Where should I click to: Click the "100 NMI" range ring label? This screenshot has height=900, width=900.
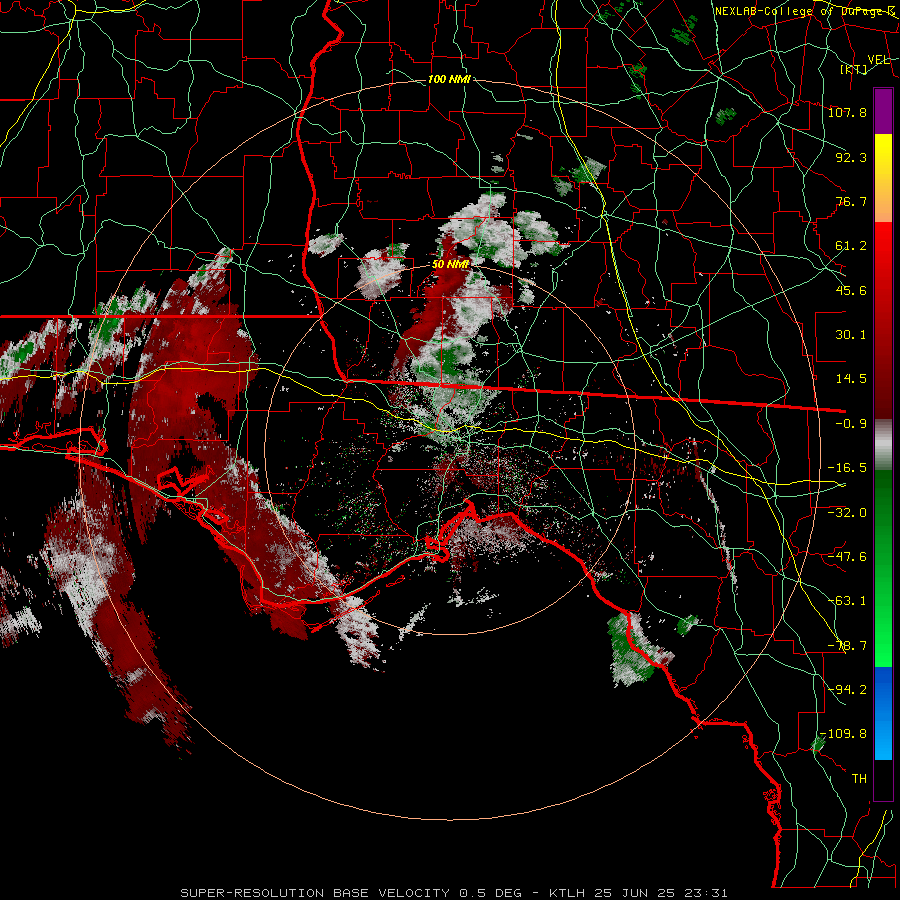tap(449, 79)
